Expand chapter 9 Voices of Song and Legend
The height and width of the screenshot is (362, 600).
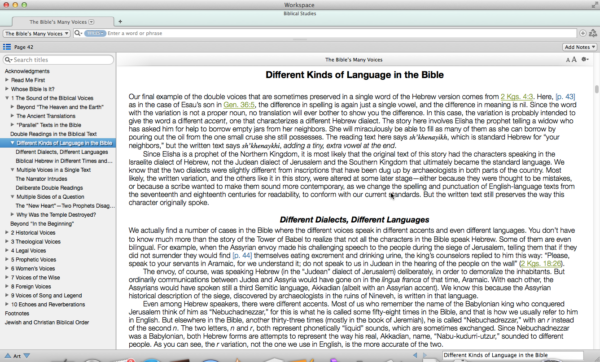tap(7, 295)
